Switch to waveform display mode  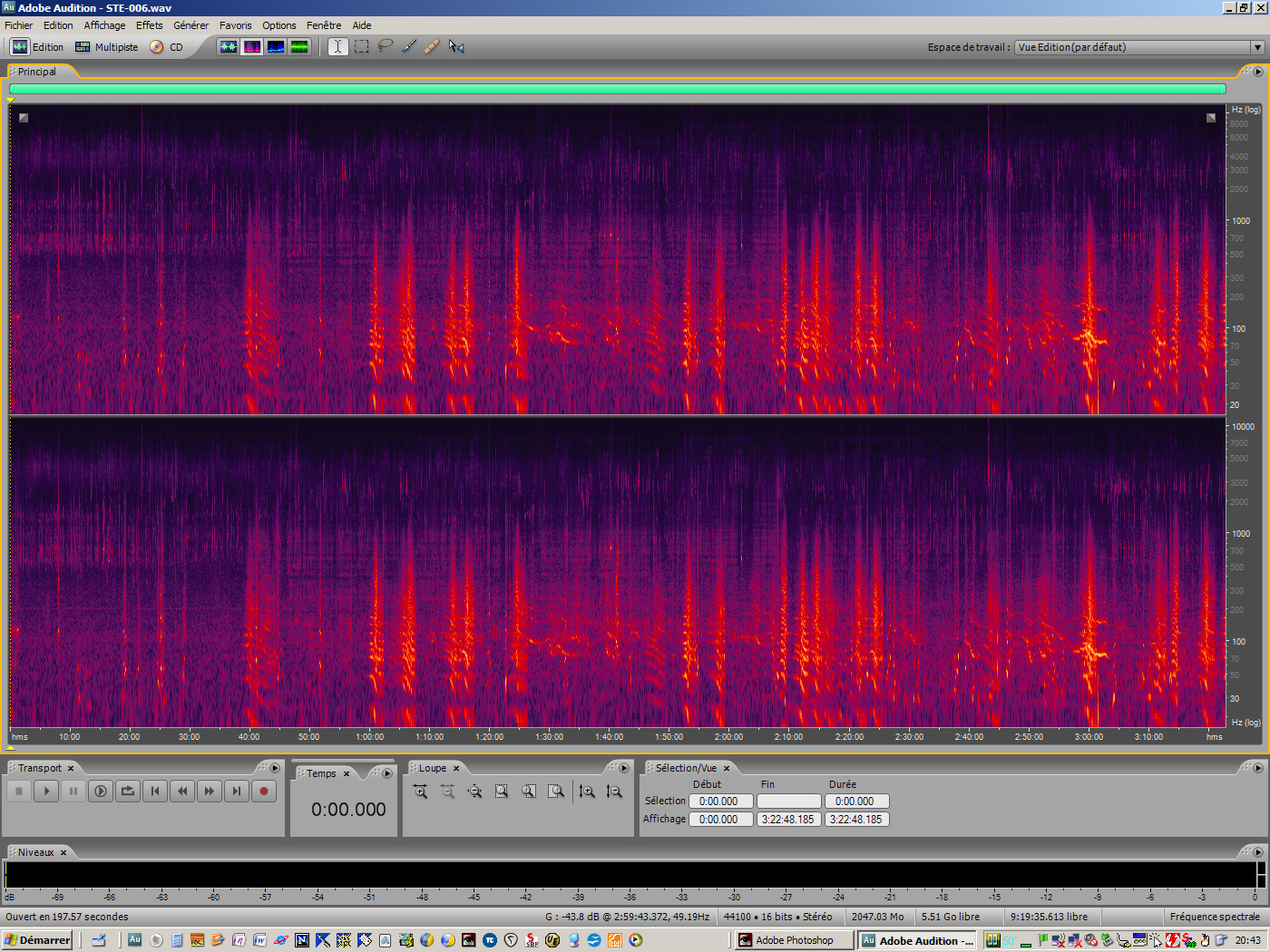229,46
